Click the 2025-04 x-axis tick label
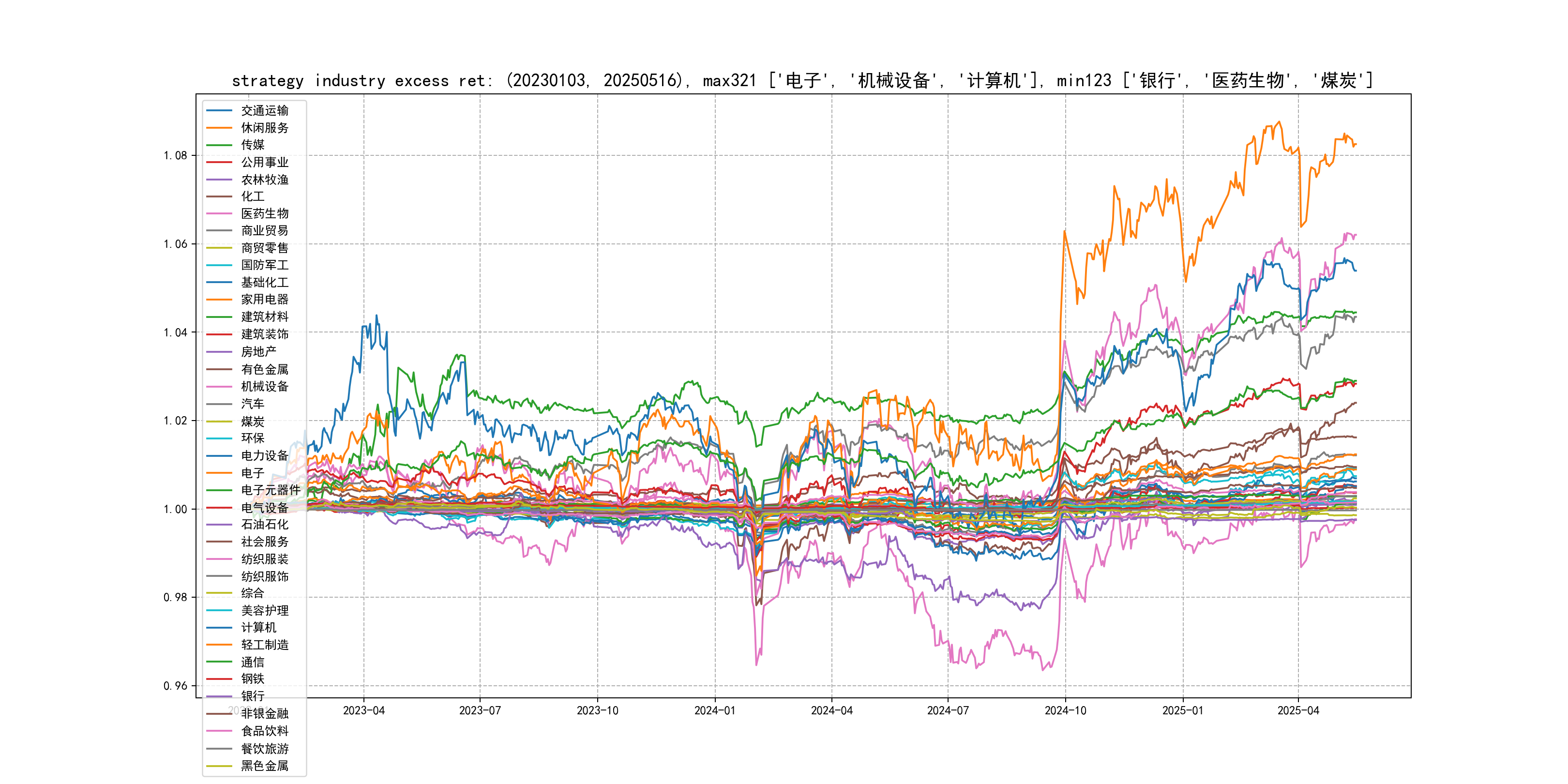Viewport: 1568px width, 784px height. tap(1298, 711)
